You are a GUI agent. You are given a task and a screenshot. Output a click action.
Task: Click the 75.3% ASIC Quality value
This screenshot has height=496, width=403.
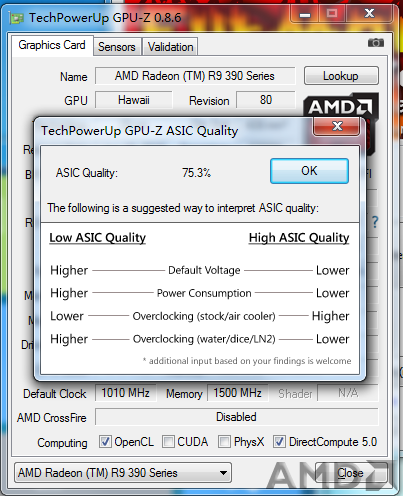click(196, 173)
